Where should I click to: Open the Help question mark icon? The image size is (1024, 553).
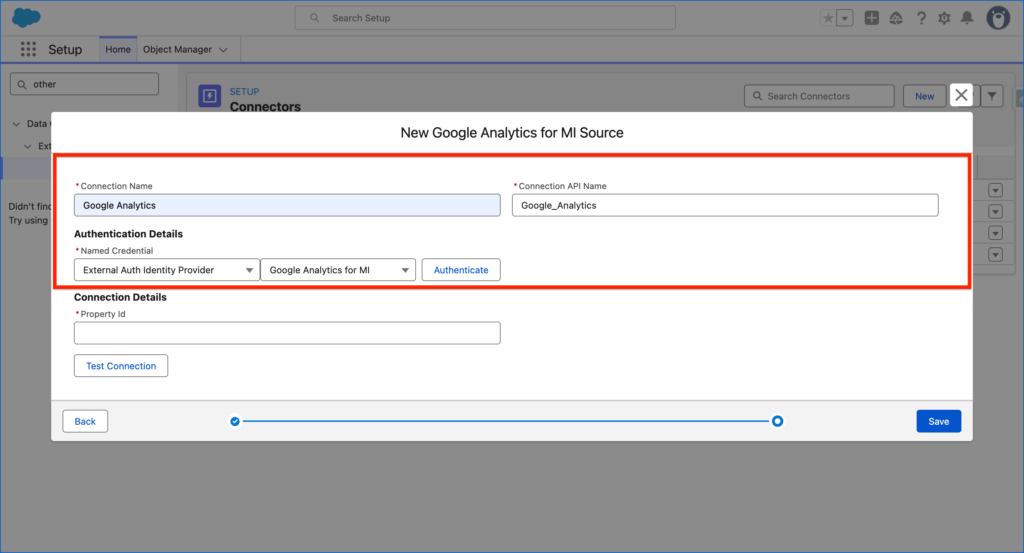click(x=921, y=18)
